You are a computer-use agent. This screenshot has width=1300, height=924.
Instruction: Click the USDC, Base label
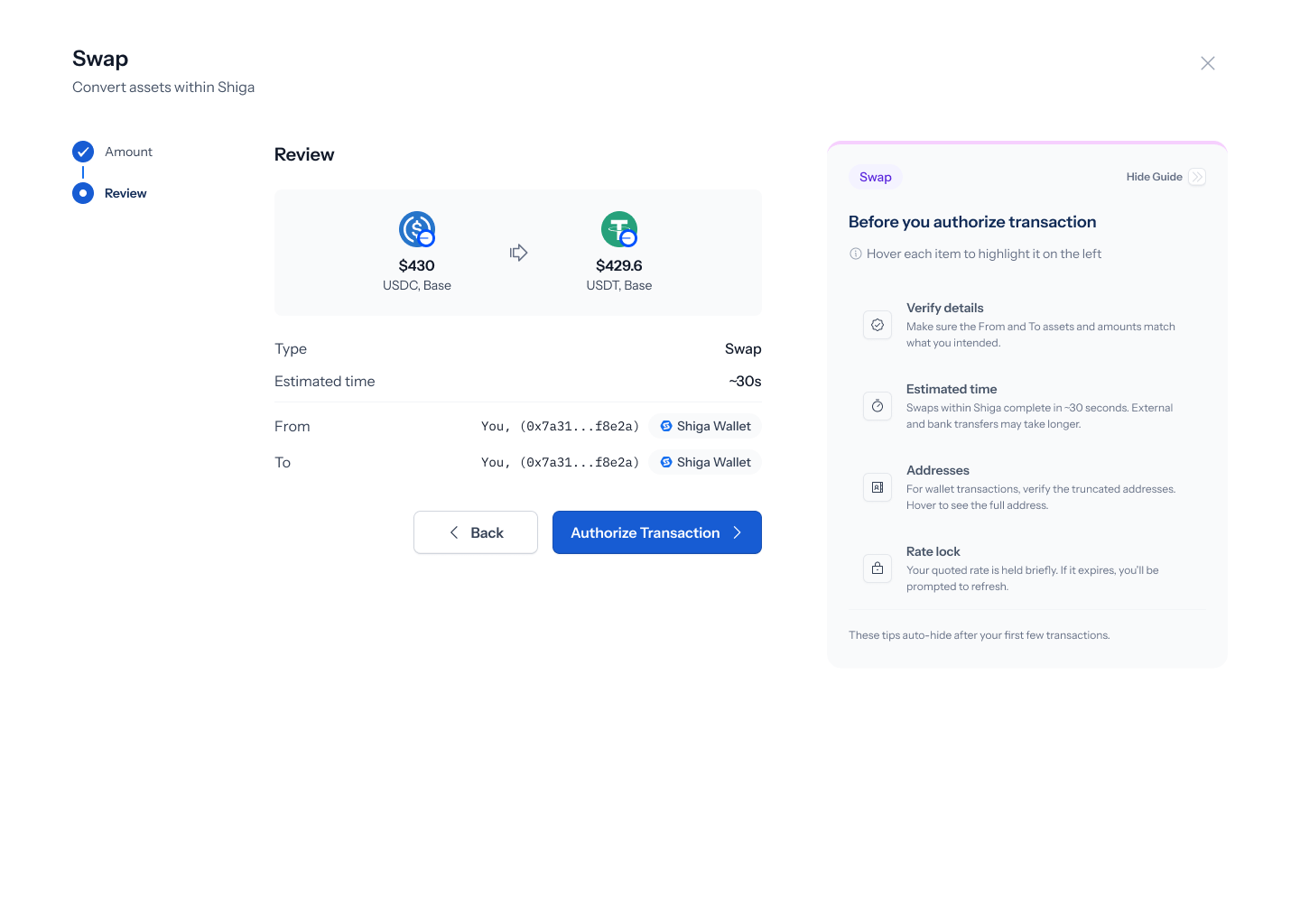417,285
